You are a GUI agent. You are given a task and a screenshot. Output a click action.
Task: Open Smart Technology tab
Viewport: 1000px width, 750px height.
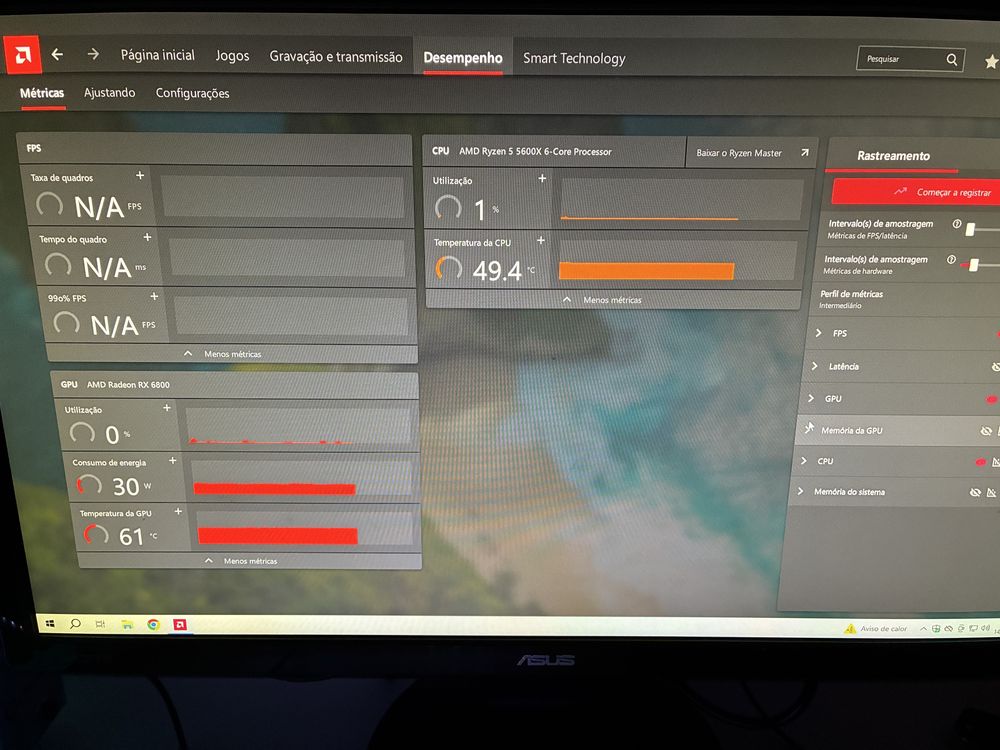tap(574, 59)
